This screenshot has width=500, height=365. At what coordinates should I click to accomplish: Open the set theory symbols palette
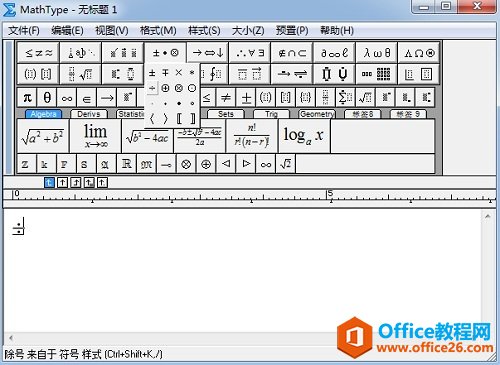[x=292, y=53]
